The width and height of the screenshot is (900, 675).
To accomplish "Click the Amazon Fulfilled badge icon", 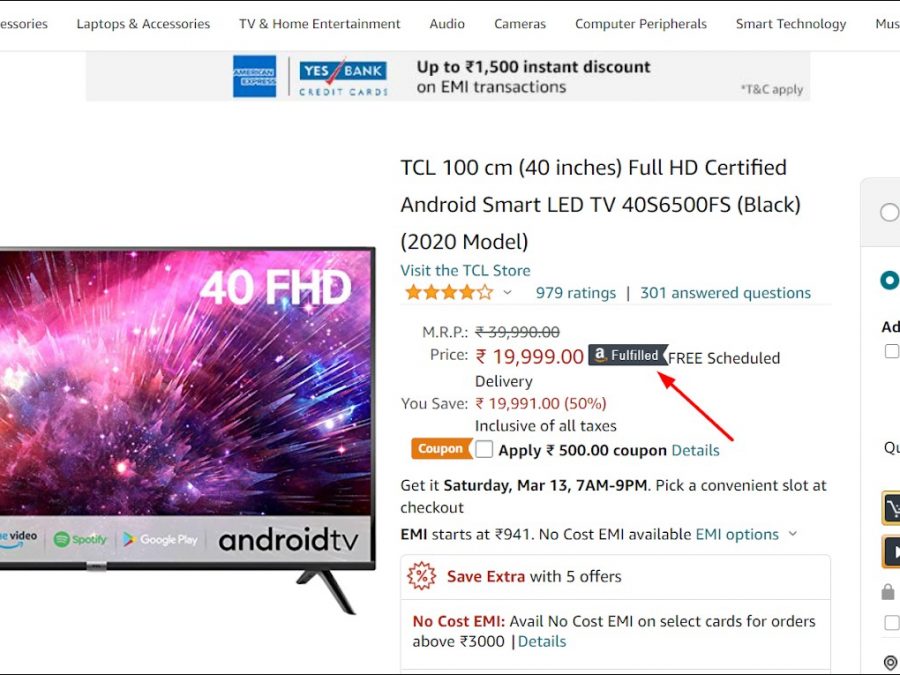I will [628, 355].
